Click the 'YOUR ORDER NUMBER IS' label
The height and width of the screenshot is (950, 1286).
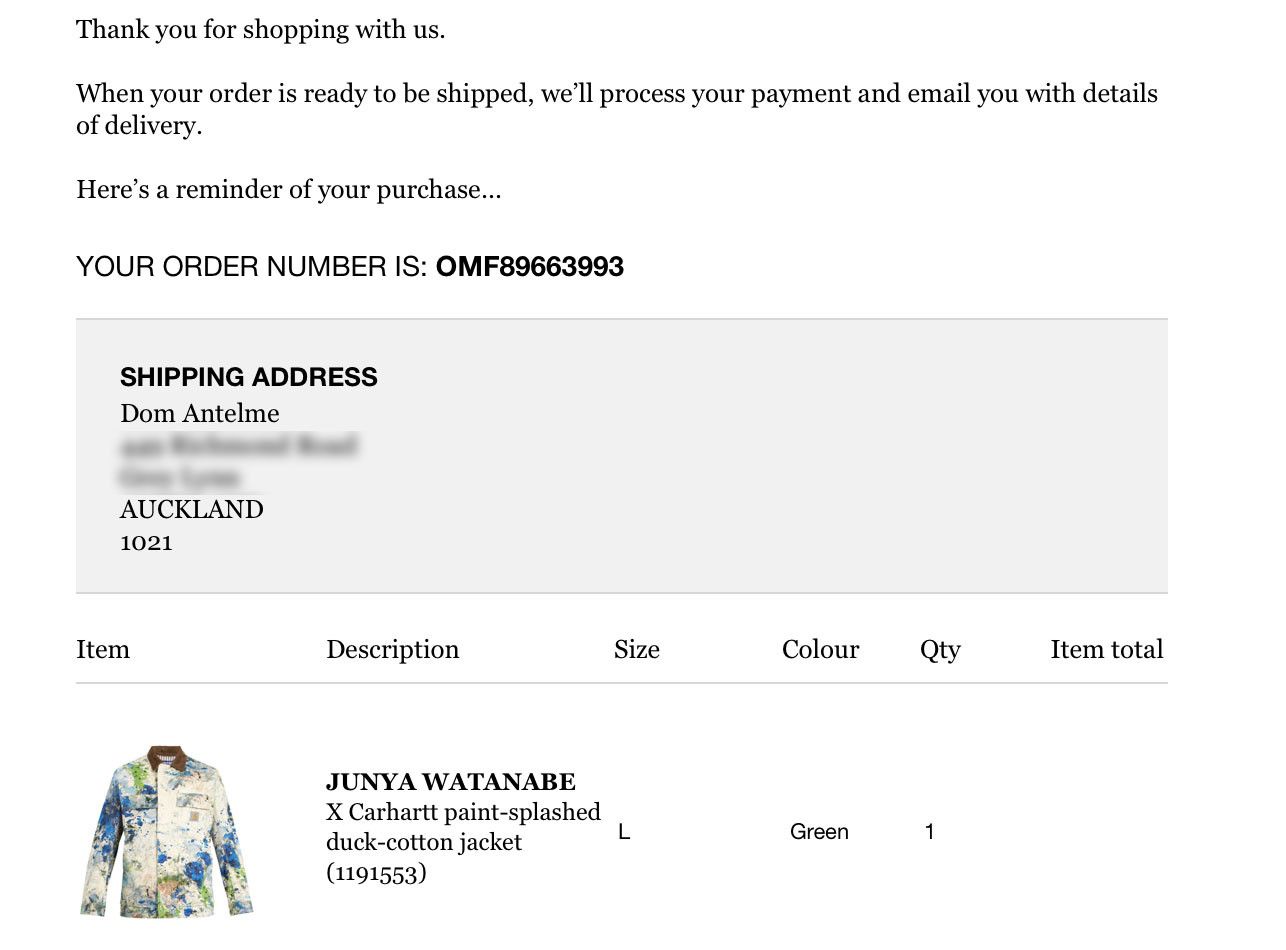coord(252,267)
